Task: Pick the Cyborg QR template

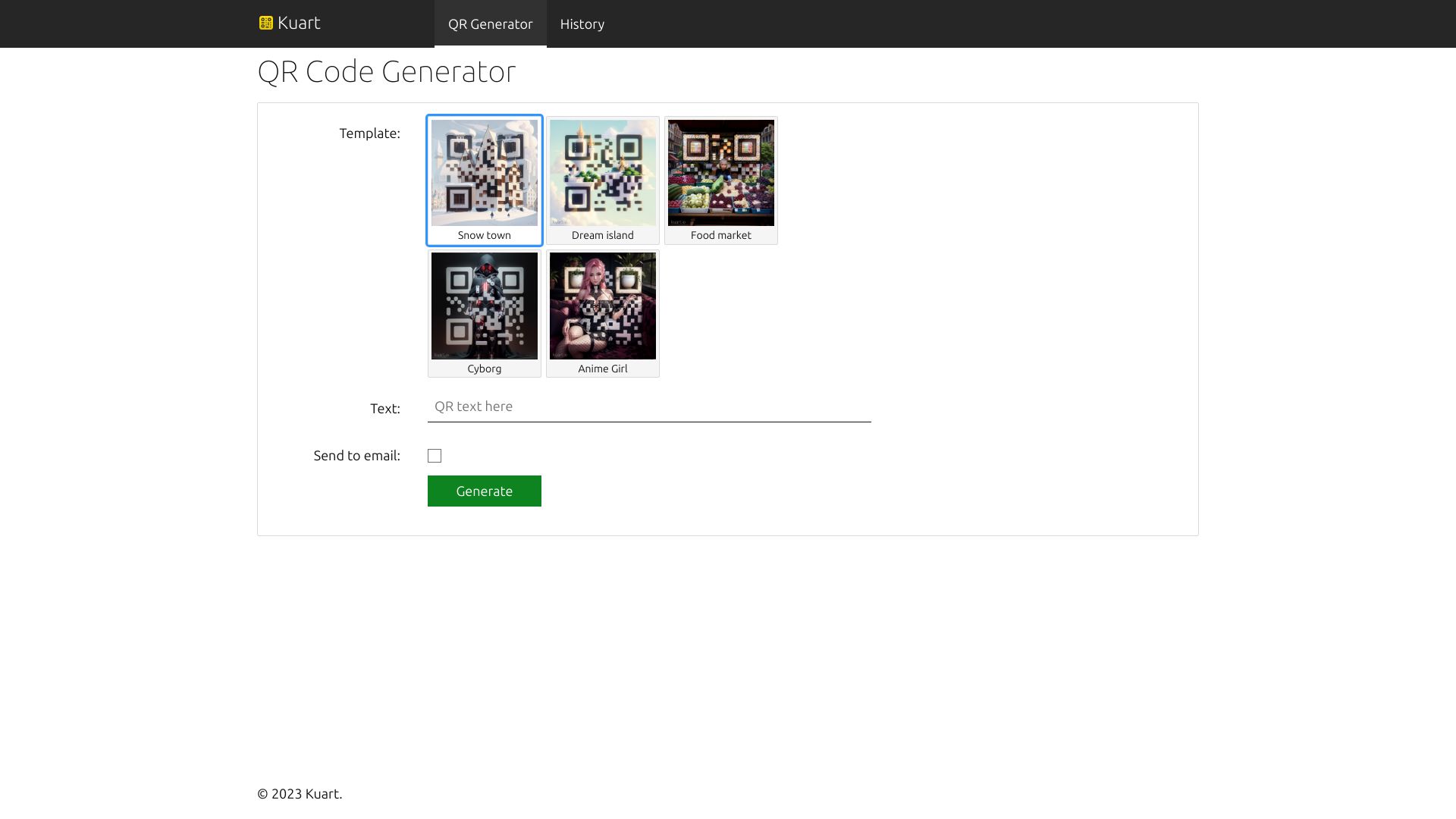Action: click(484, 306)
